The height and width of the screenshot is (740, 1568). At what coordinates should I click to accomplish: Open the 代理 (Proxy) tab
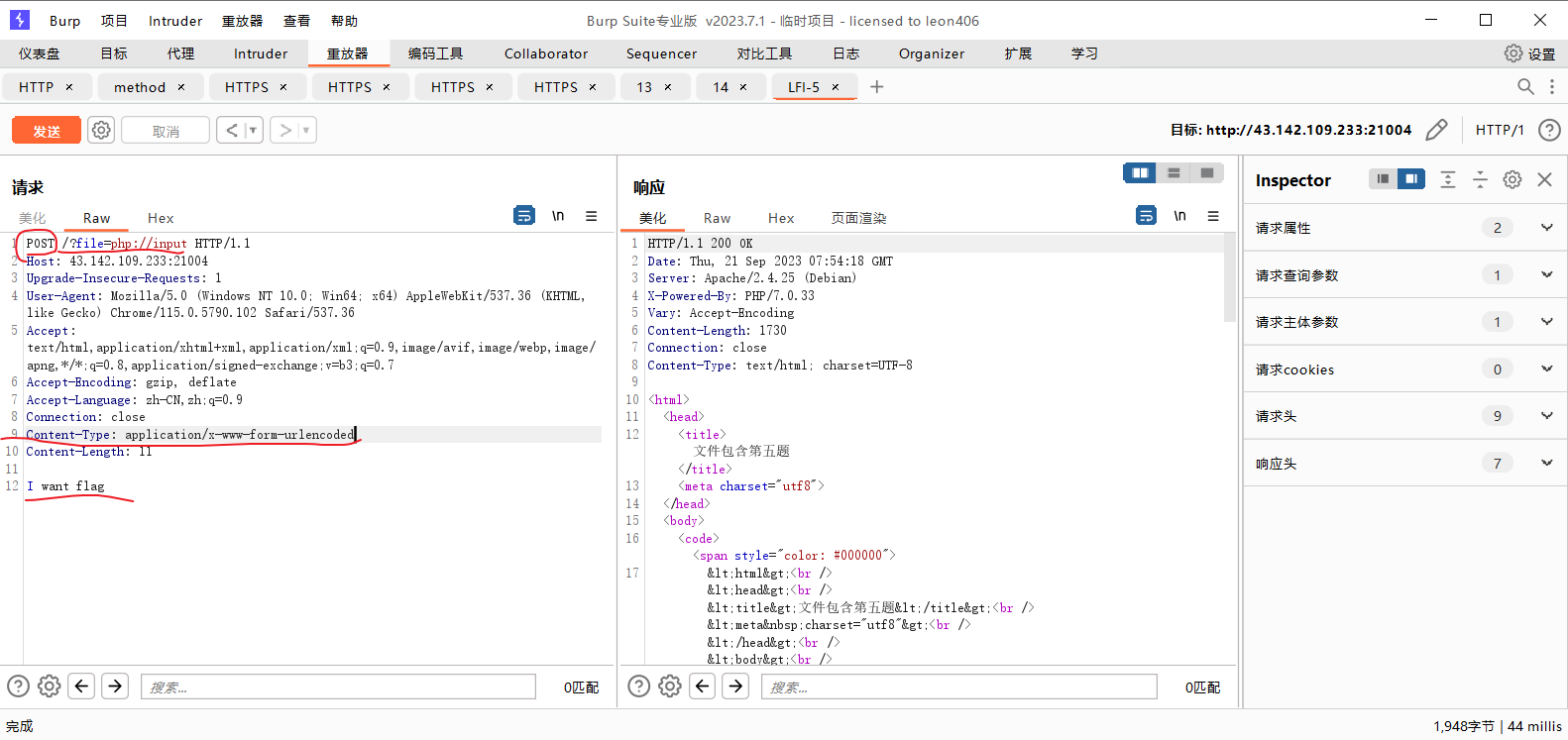[x=180, y=53]
